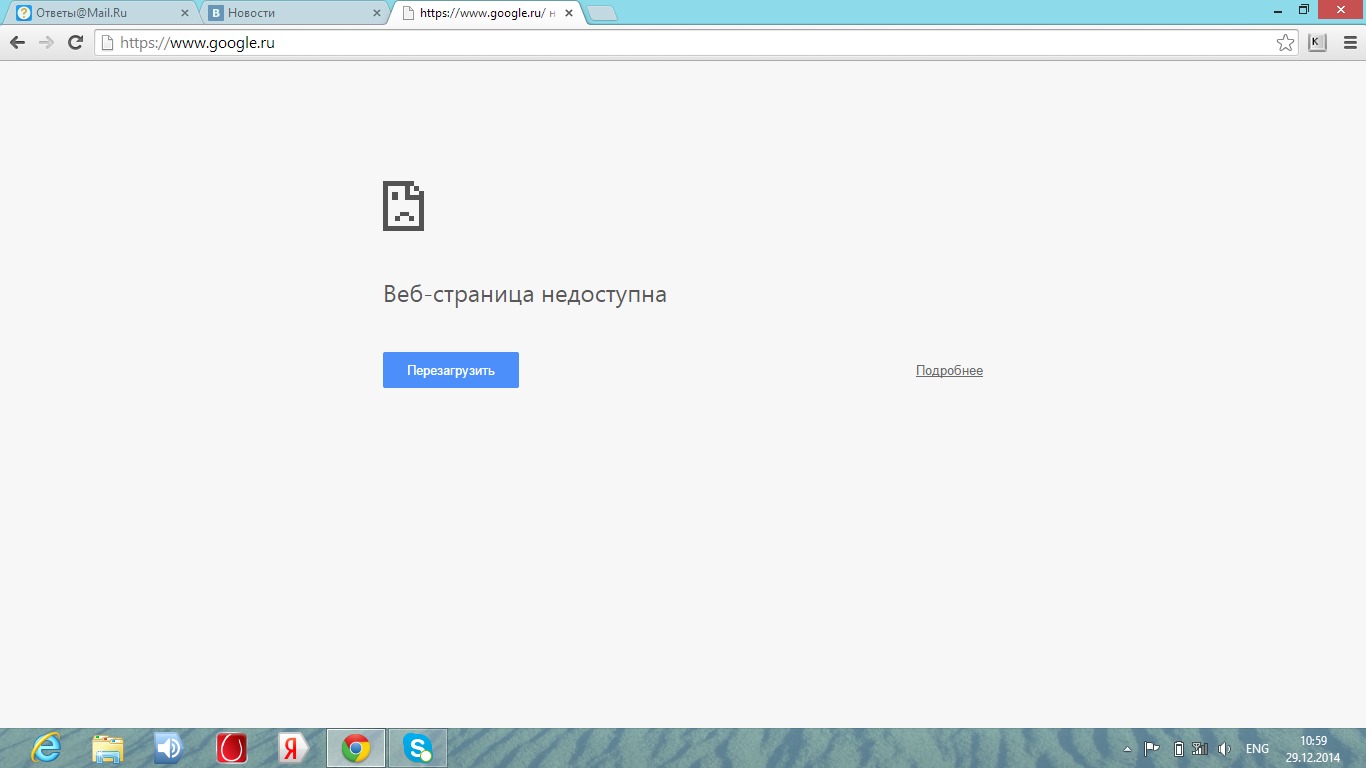Bookmark this page with the star icon
This screenshot has width=1366, height=768.
(x=1285, y=43)
